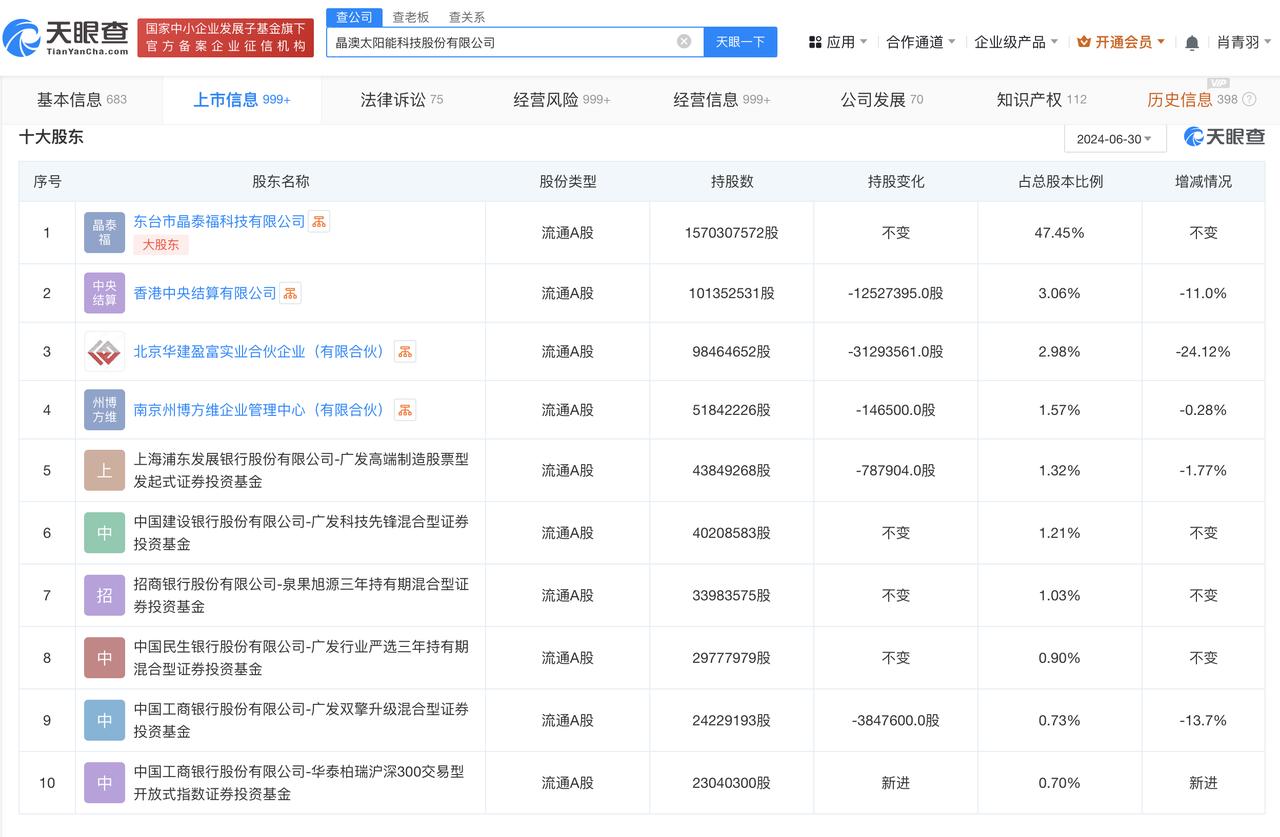1280x837 pixels.
Task: Click the 中央结算 shareholder avatar
Action: pyautogui.click(x=105, y=293)
